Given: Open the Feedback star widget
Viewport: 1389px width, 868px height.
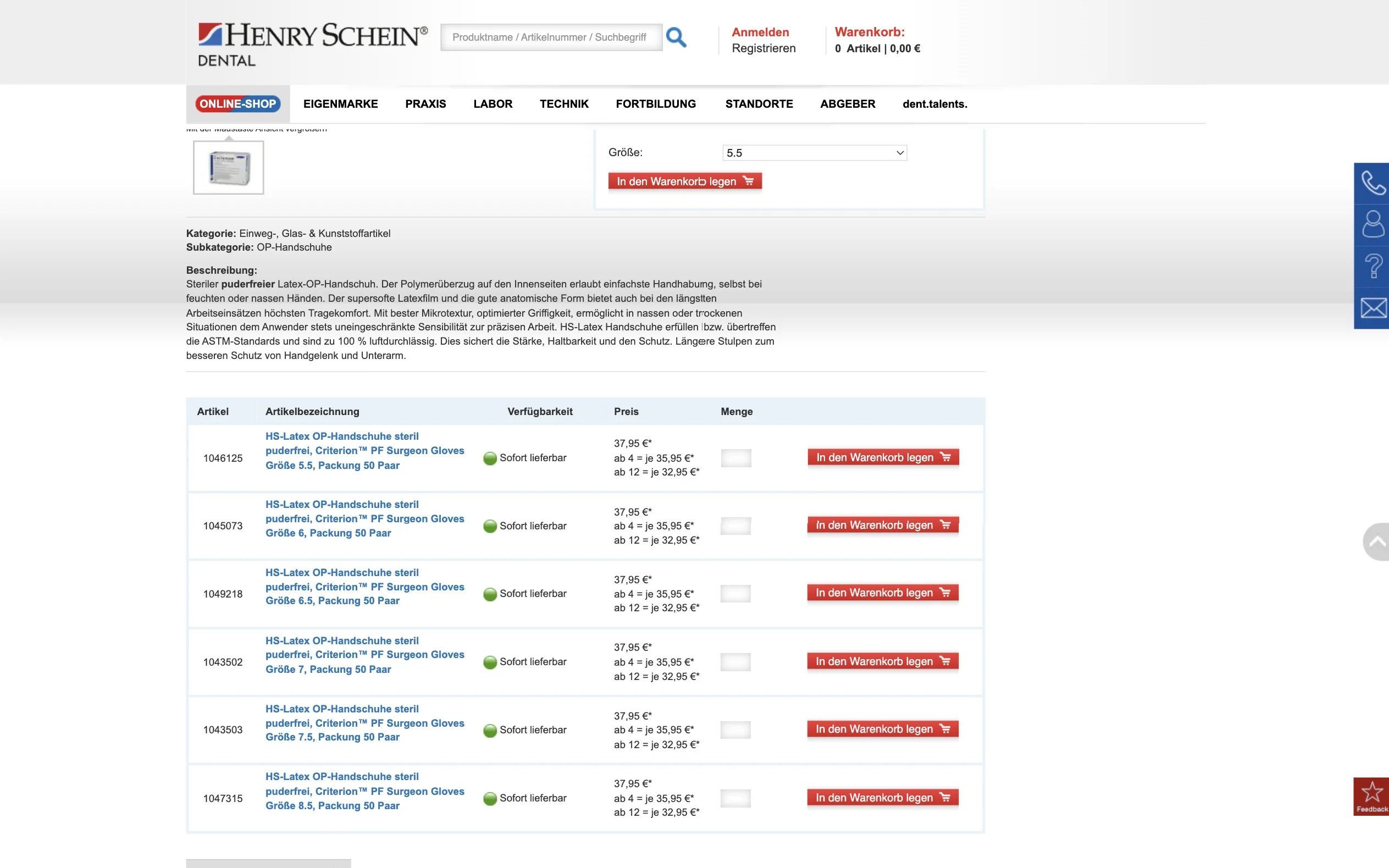Looking at the screenshot, I should click(x=1371, y=796).
